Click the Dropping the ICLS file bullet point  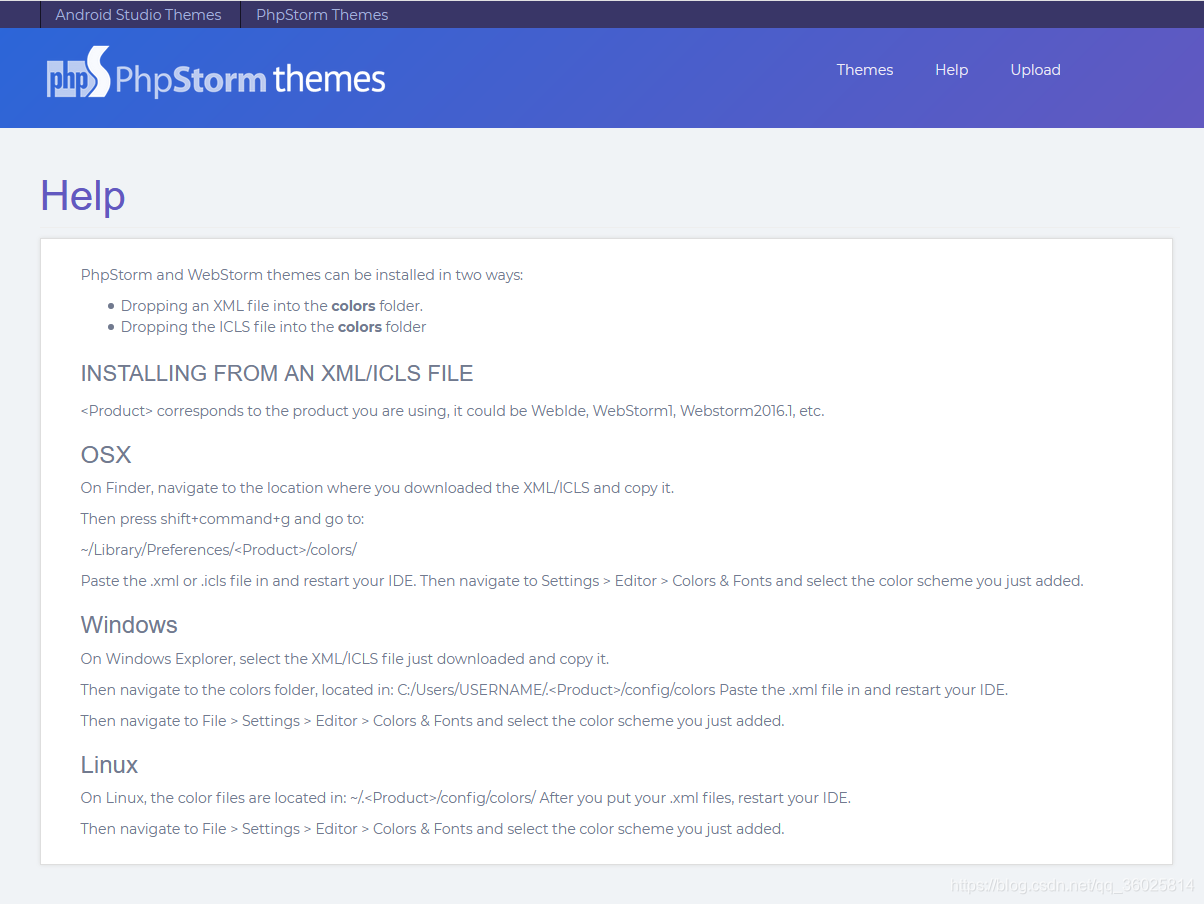274,326
